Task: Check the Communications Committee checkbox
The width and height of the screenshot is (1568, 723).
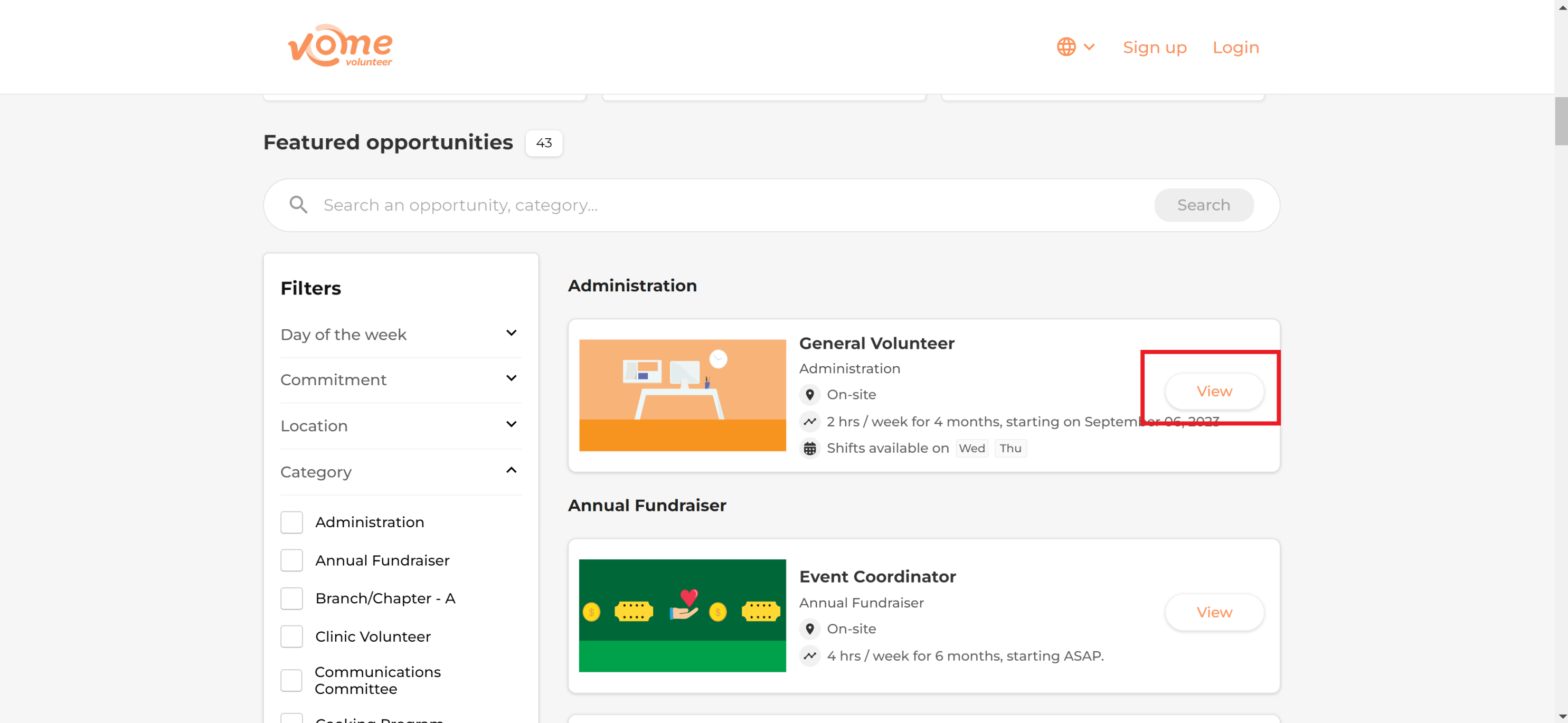Action: [x=291, y=680]
